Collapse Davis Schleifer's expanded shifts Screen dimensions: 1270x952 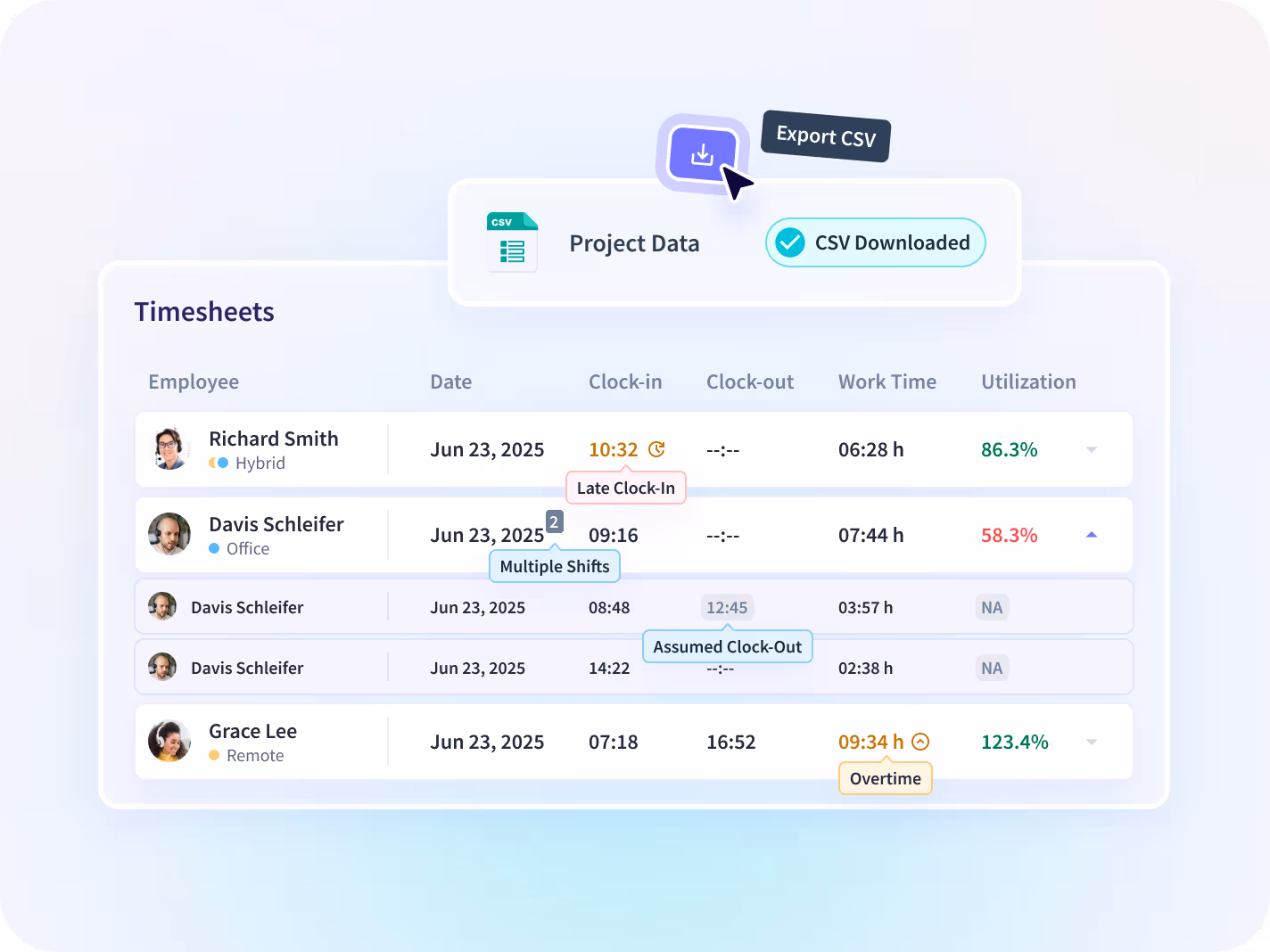(x=1092, y=535)
